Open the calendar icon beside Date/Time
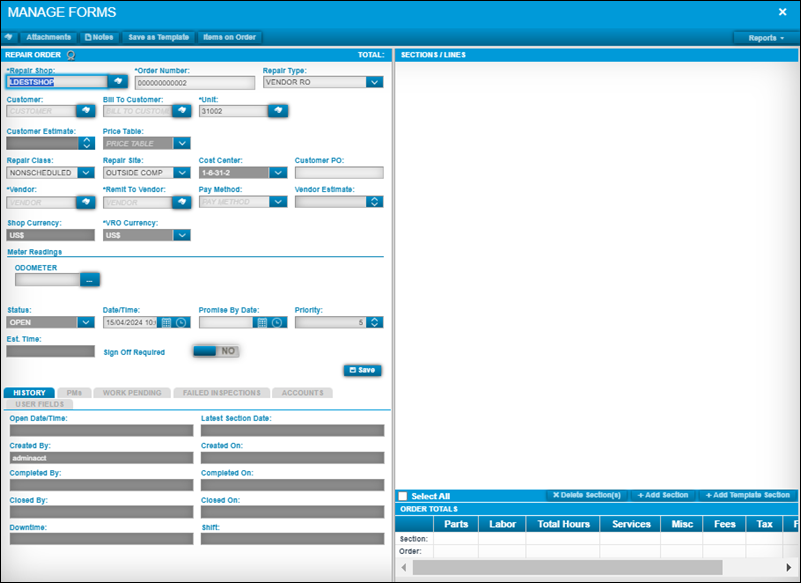This screenshot has height=583, width=801. (x=166, y=322)
